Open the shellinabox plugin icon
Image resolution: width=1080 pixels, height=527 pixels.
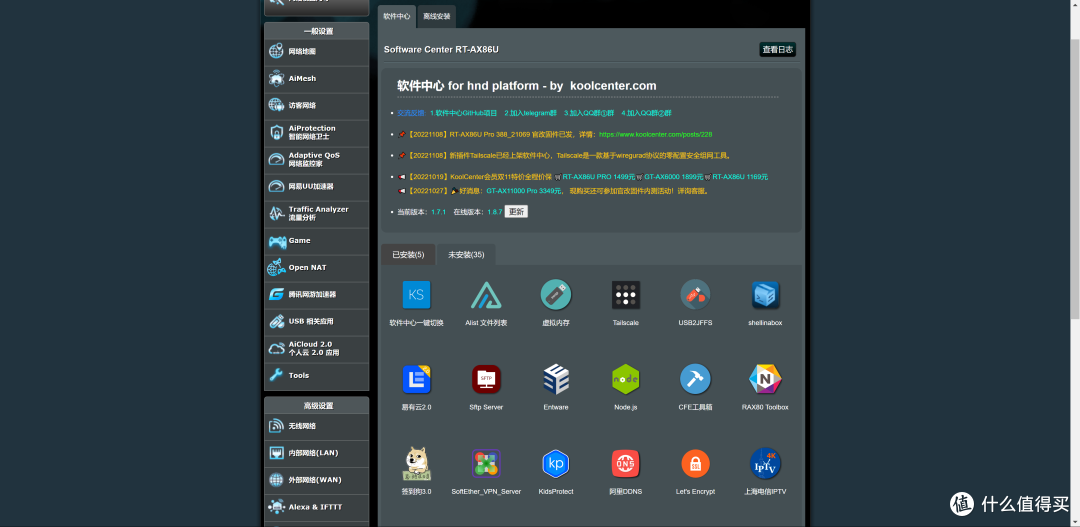click(x=765, y=295)
